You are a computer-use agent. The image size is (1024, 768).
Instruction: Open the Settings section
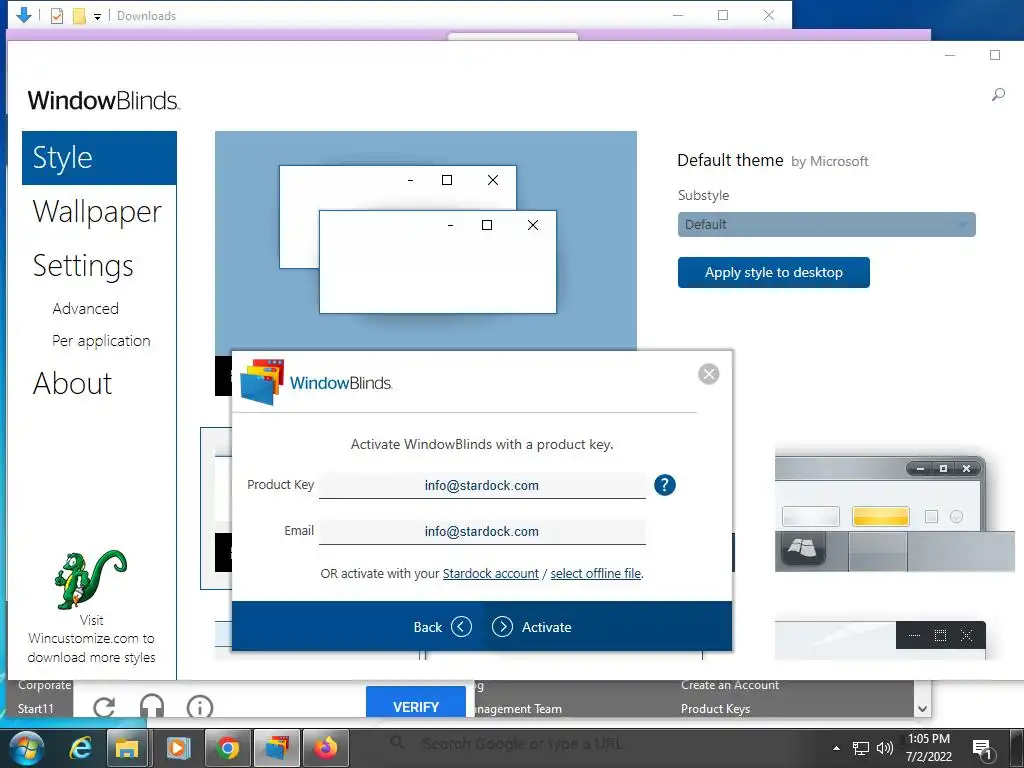pyautogui.click(x=83, y=266)
